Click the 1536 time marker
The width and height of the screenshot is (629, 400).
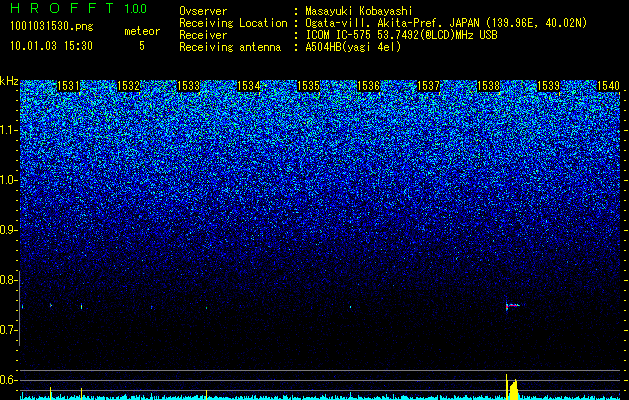tap(368, 86)
